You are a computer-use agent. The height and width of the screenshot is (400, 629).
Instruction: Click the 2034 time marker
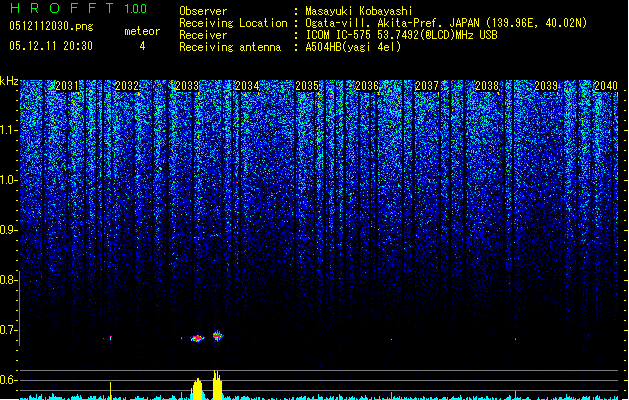(x=247, y=86)
